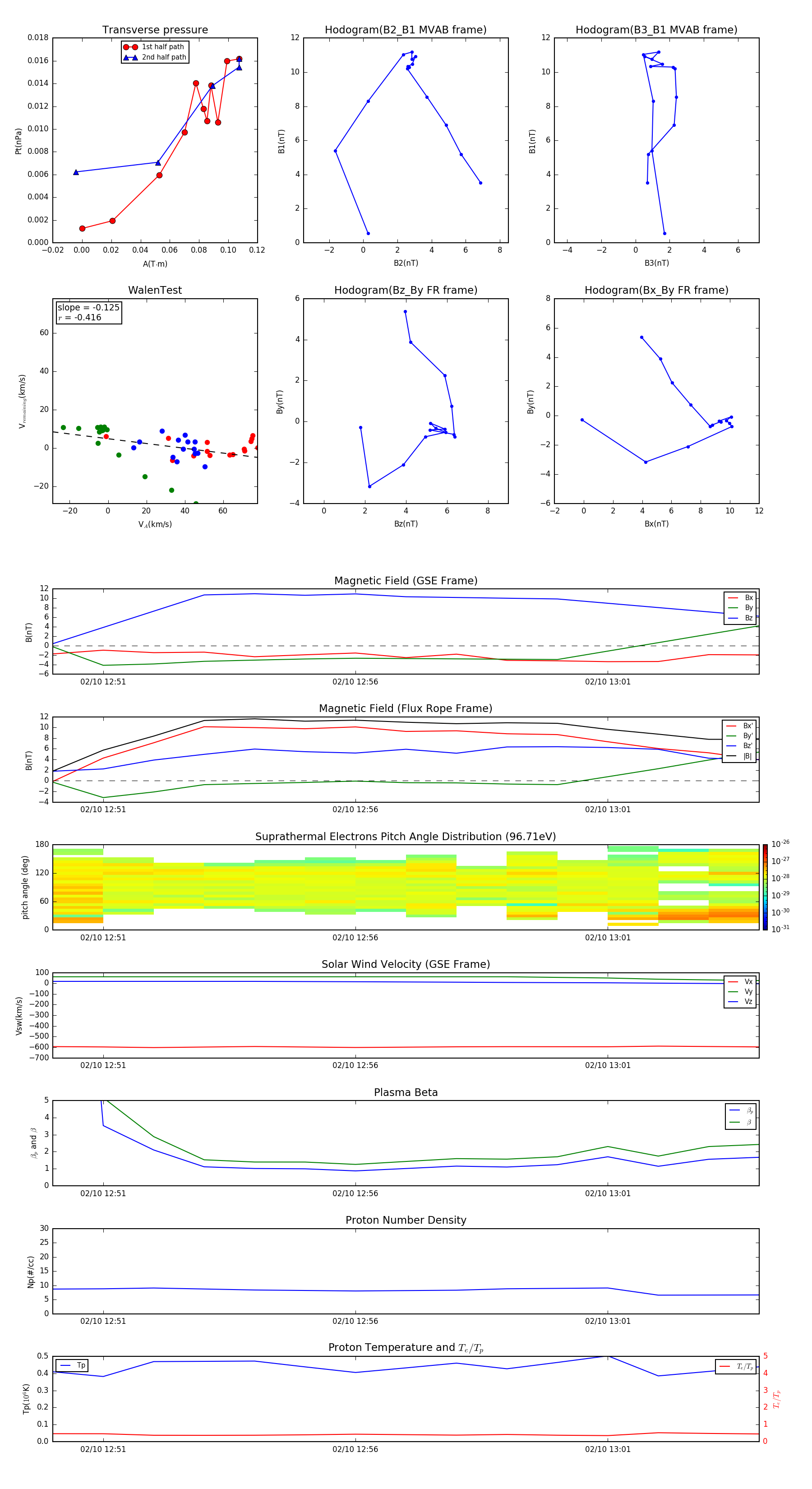Click the "V_A(km/s)" x-axis label
This screenshot has width=812, height=1489.
[155, 524]
